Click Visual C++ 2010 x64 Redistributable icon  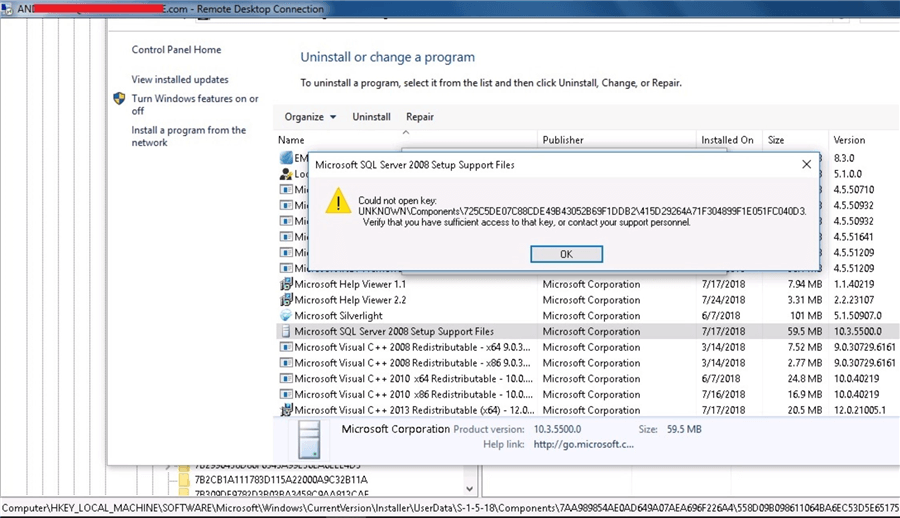coord(286,378)
